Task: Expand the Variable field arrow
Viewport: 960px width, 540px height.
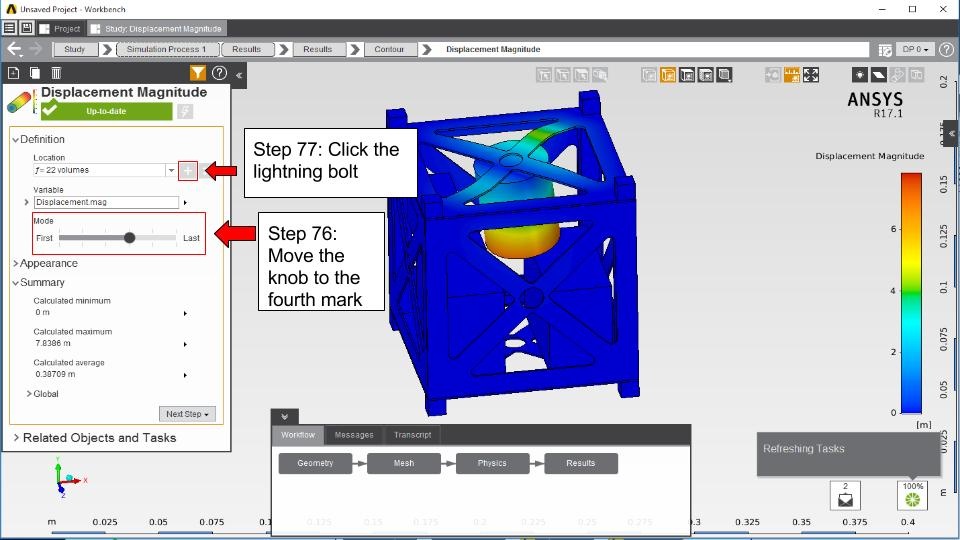Action: 26,202
